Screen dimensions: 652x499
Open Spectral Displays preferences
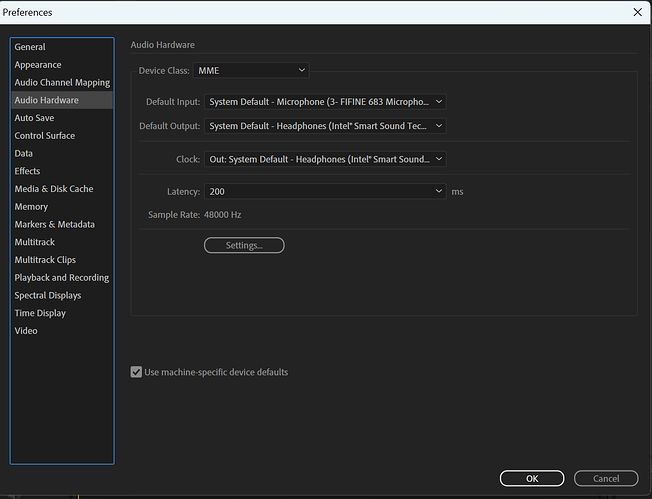62,295
